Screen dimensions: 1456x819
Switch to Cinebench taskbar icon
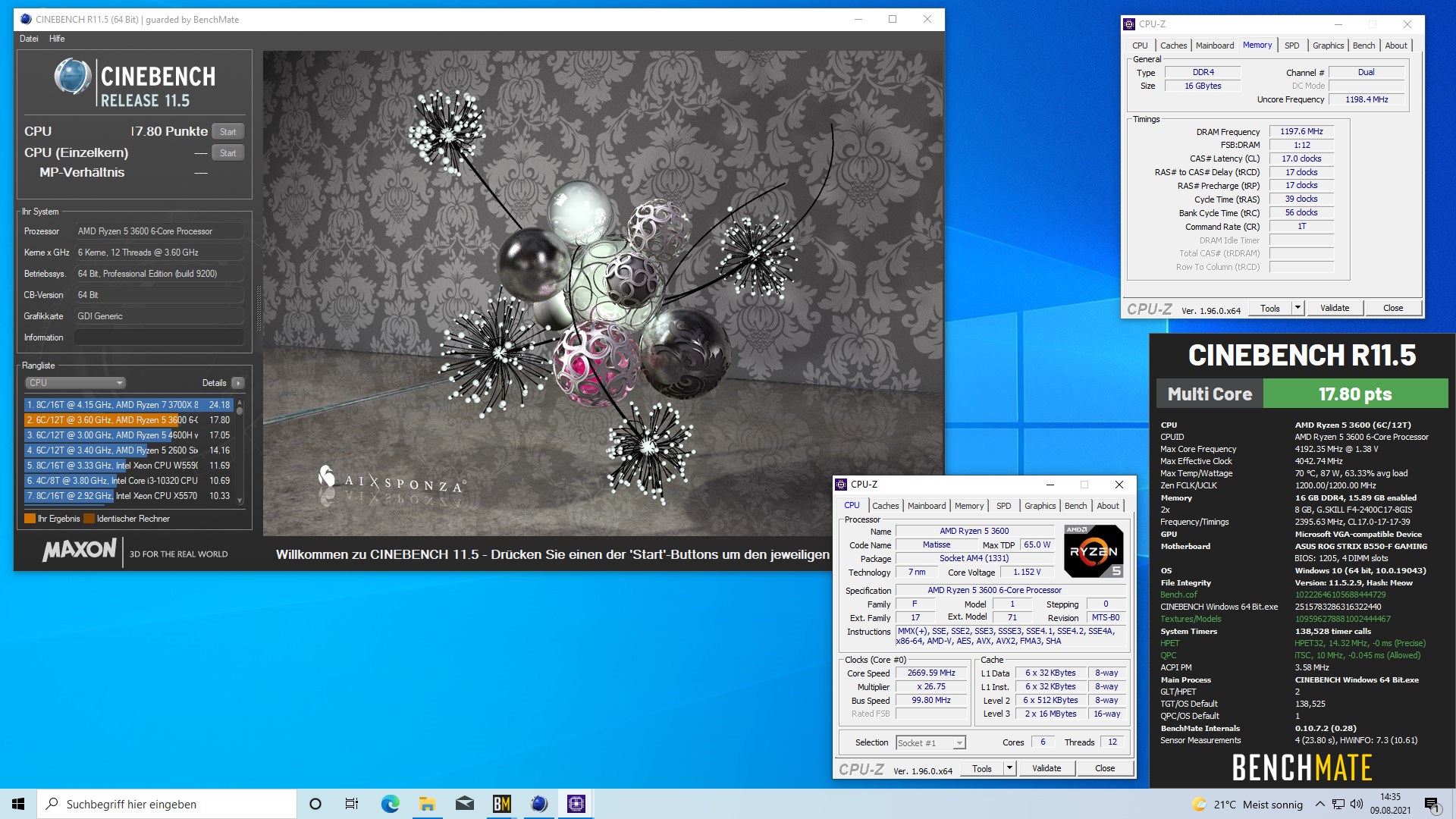coord(538,804)
